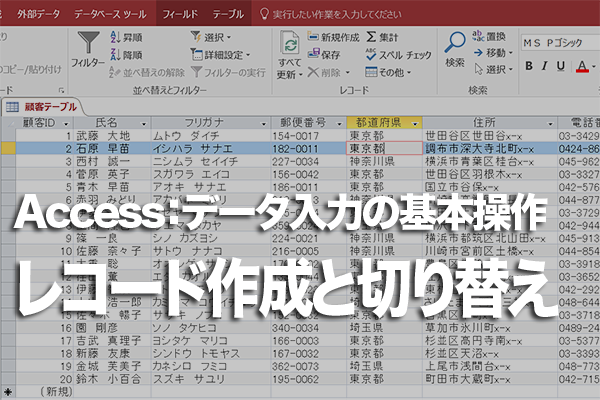This screenshot has height=400, width=600.
Task: Open the フリガナ column filter dropdown
Action: [263, 124]
